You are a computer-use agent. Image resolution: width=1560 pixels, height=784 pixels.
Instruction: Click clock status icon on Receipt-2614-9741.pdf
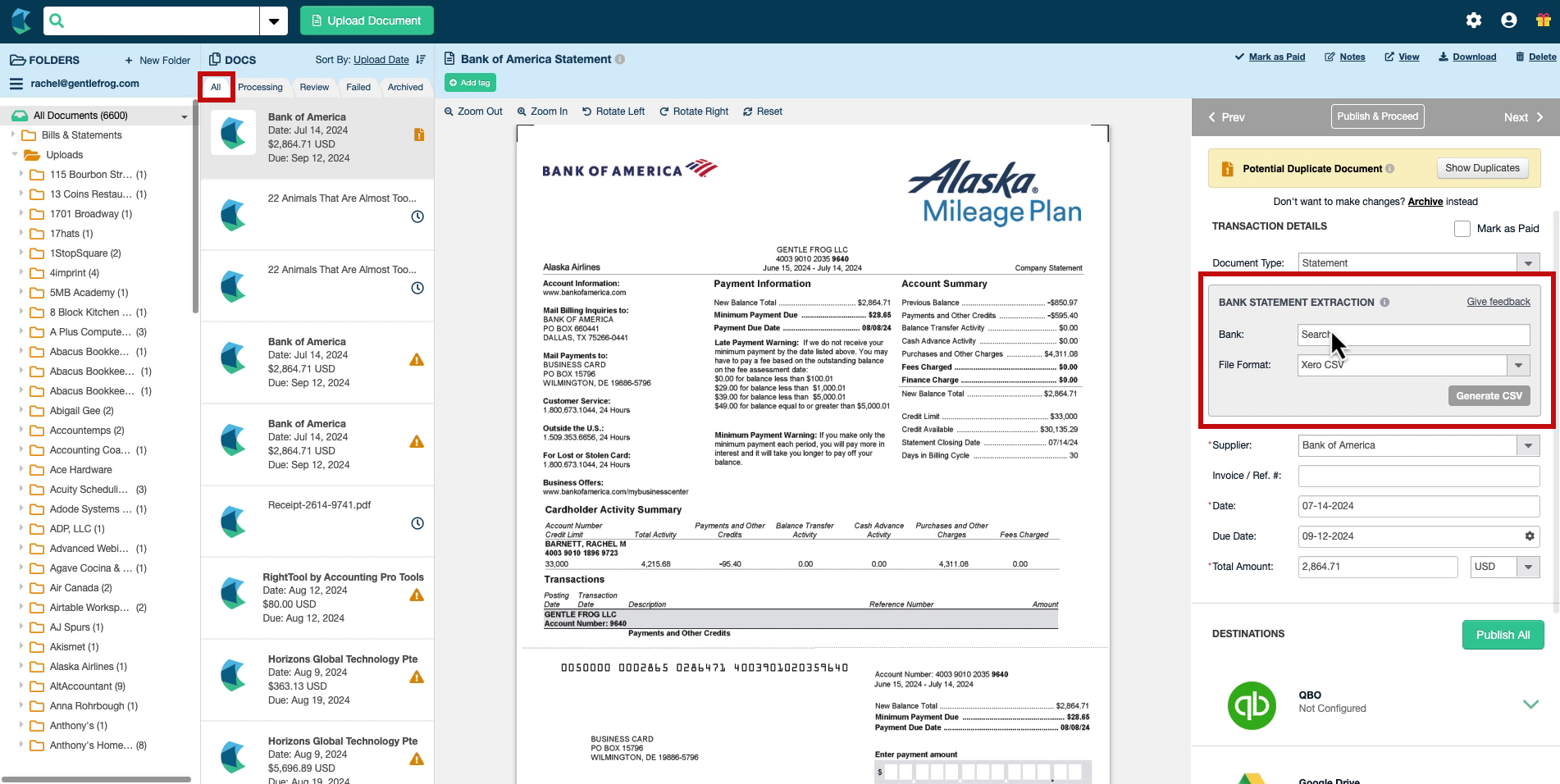click(x=417, y=523)
